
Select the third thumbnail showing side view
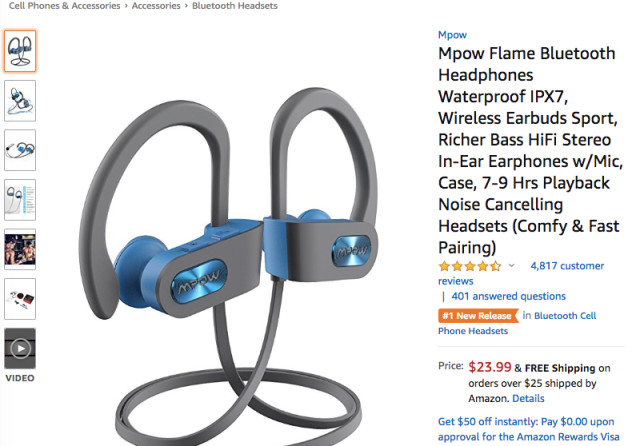tap(20, 150)
